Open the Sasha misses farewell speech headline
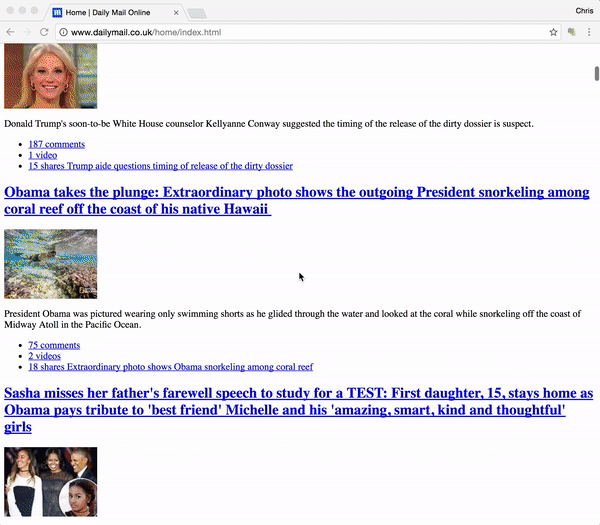This screenshot has width=600, height=525. [298, 410]
